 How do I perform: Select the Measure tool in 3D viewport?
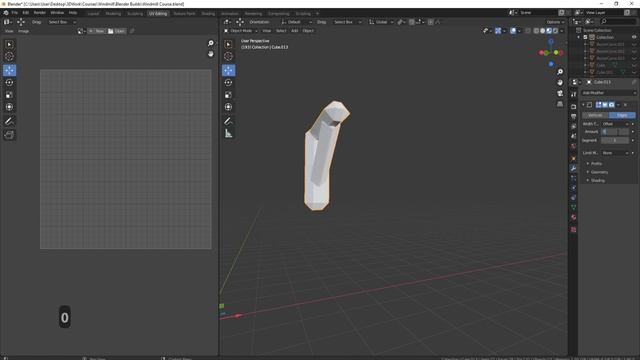tap(229, 133)
